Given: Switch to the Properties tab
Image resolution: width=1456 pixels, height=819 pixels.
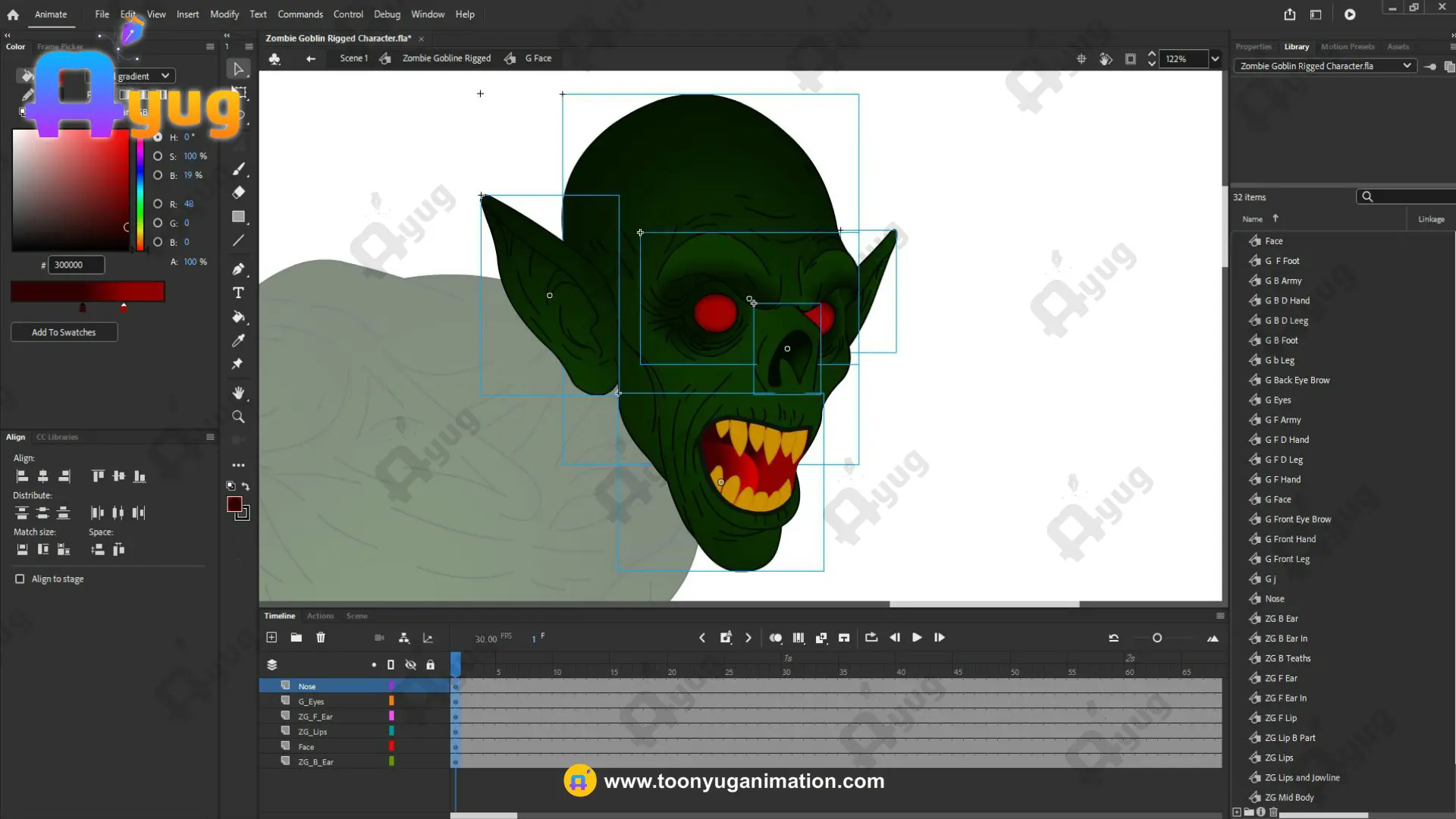Looking at the screenshot, I should [1253, 47].
